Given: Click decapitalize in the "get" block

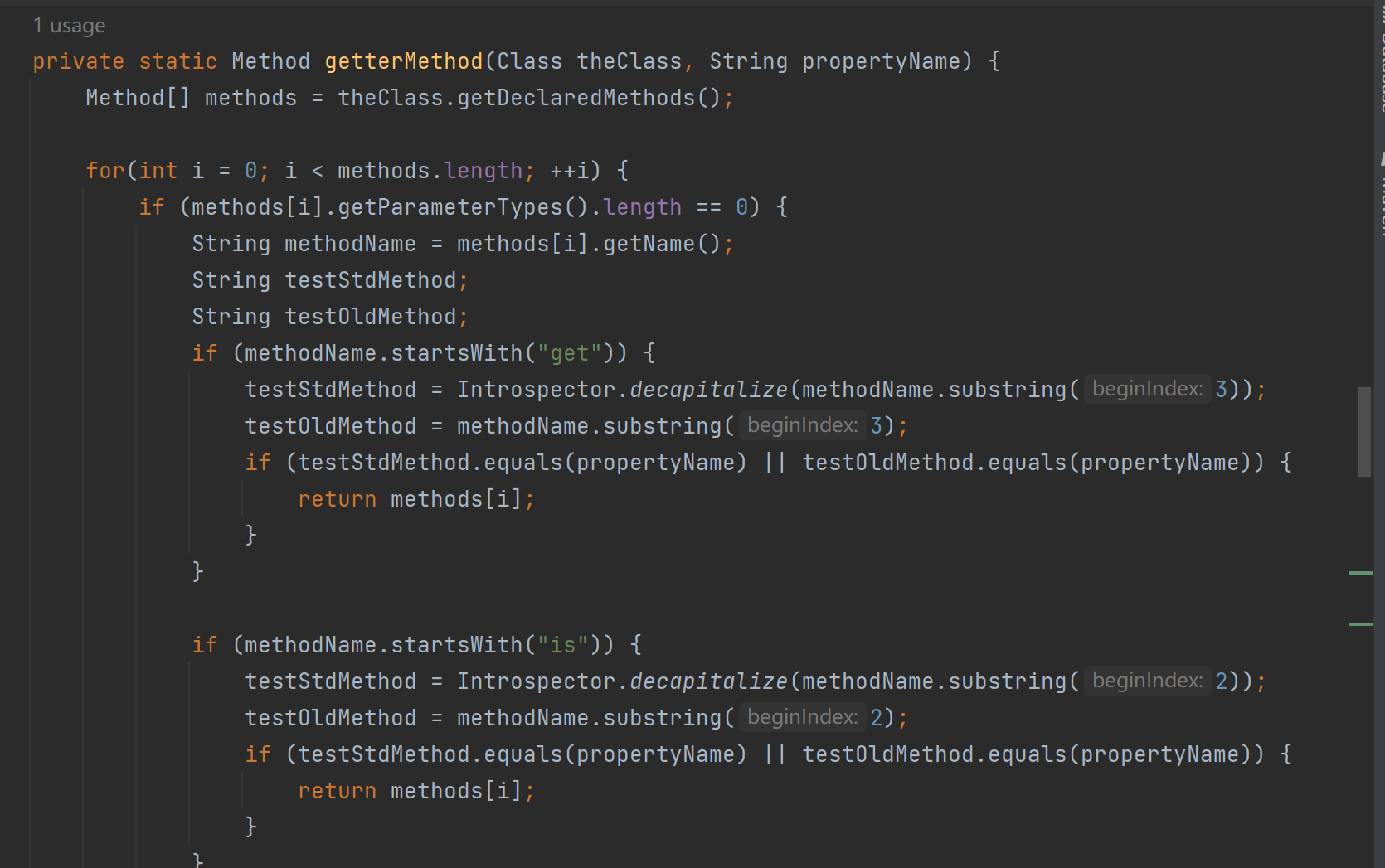Looking at the screenshot, I should (x=709, y=390).
